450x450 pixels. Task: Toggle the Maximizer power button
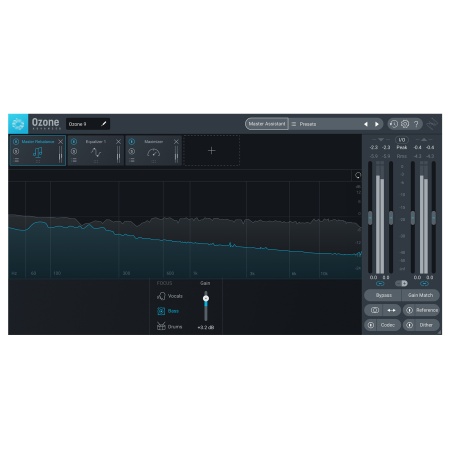[x=132, y=142]
